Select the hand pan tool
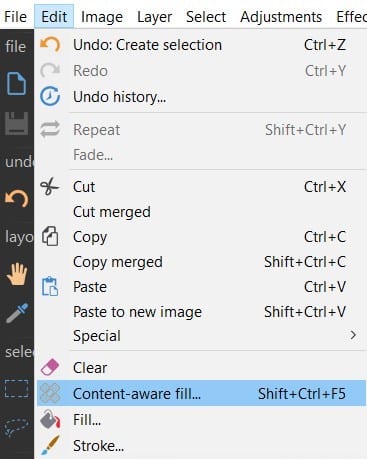 (17, 274)
